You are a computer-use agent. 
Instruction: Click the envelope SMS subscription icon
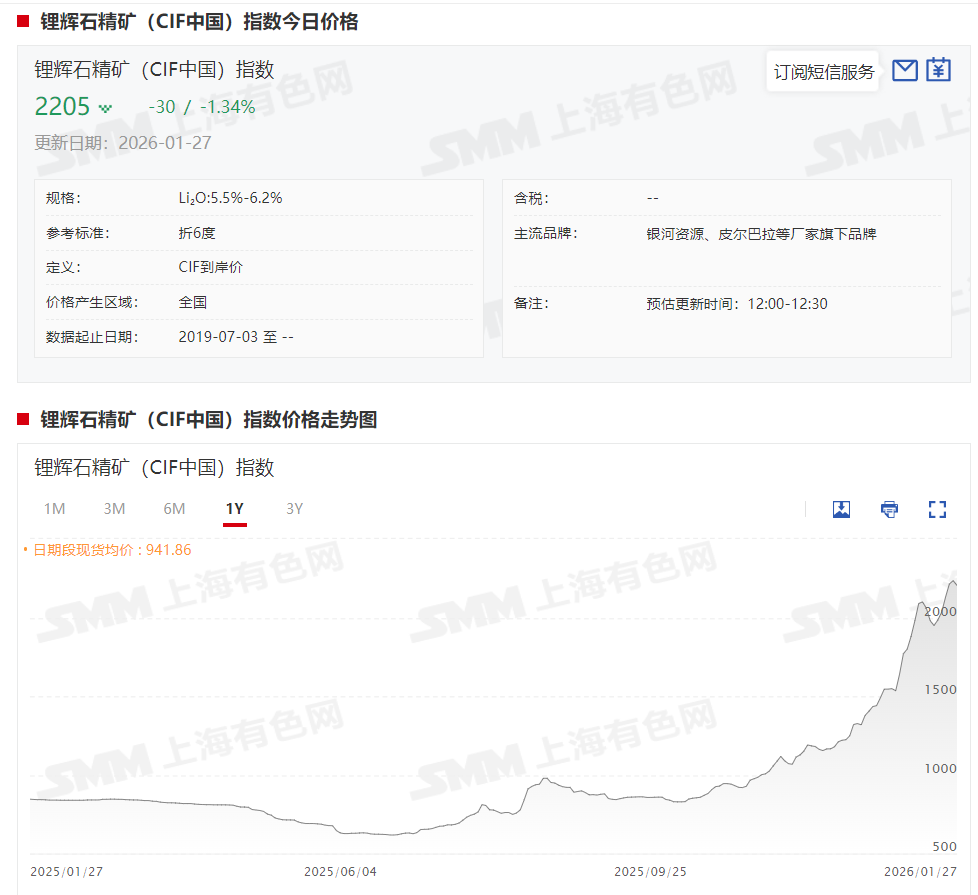click(904, 70)
